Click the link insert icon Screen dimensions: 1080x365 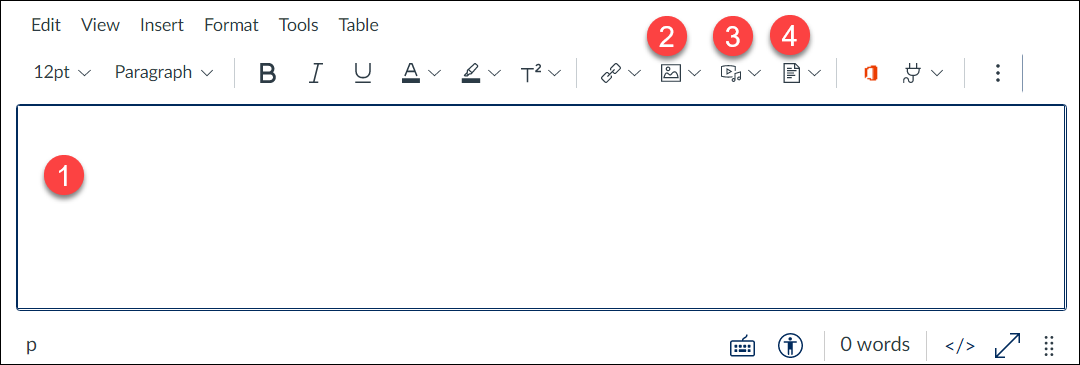(x=611, y=73)
